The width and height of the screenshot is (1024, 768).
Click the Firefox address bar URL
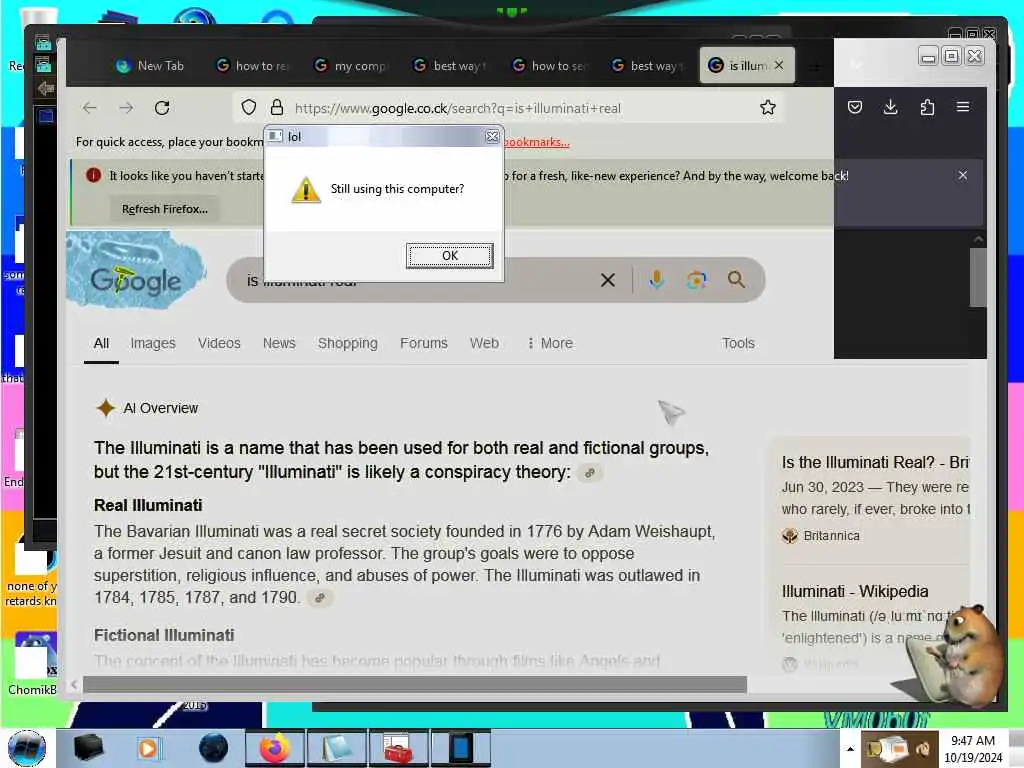457,108
